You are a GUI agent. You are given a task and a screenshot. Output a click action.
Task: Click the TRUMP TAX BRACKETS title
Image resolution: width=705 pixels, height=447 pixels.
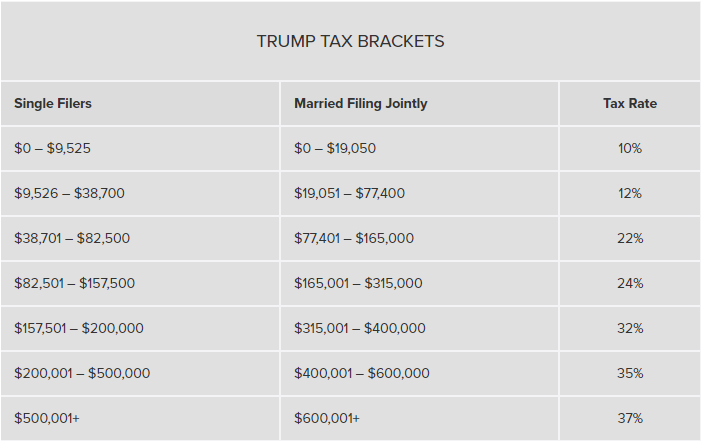coord(350,42)
